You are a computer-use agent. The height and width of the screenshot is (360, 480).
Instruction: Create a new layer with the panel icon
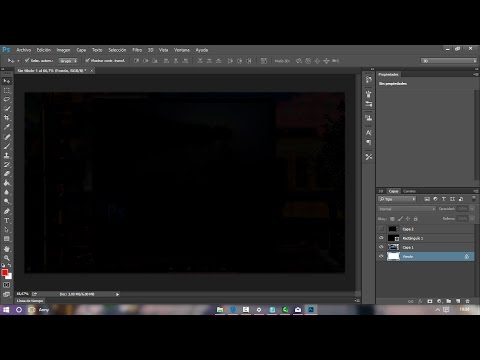(458, 301)
